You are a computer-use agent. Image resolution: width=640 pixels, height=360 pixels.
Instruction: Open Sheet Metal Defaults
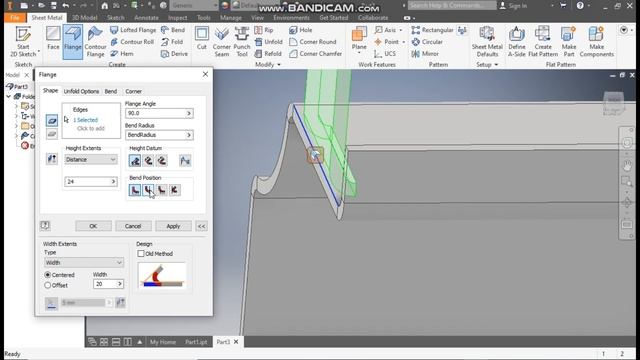point(487,41)
